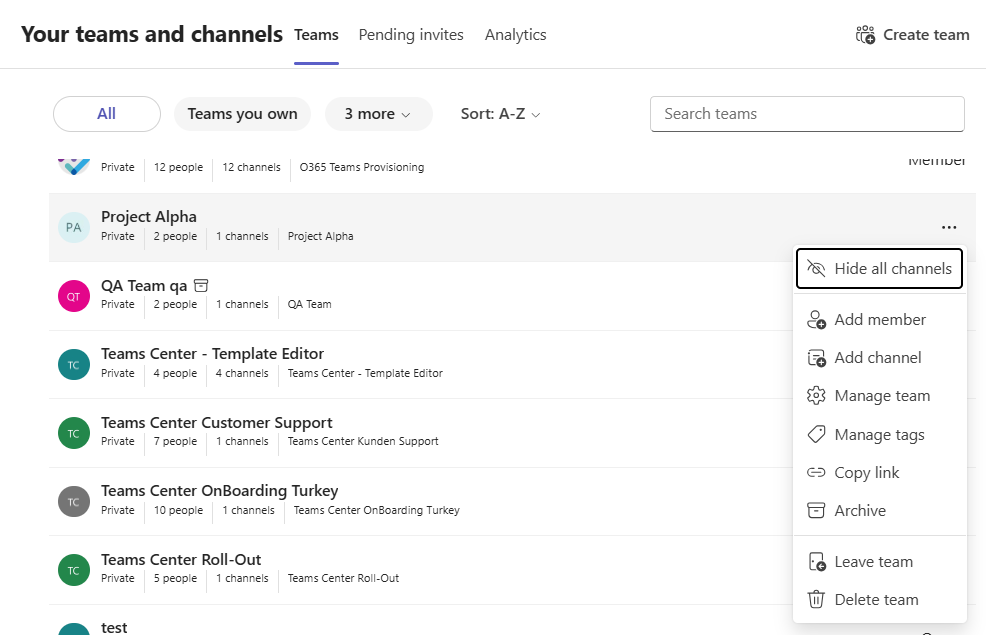986x635 pixels.
Task: Select the All filter pill
Action: 106,114
